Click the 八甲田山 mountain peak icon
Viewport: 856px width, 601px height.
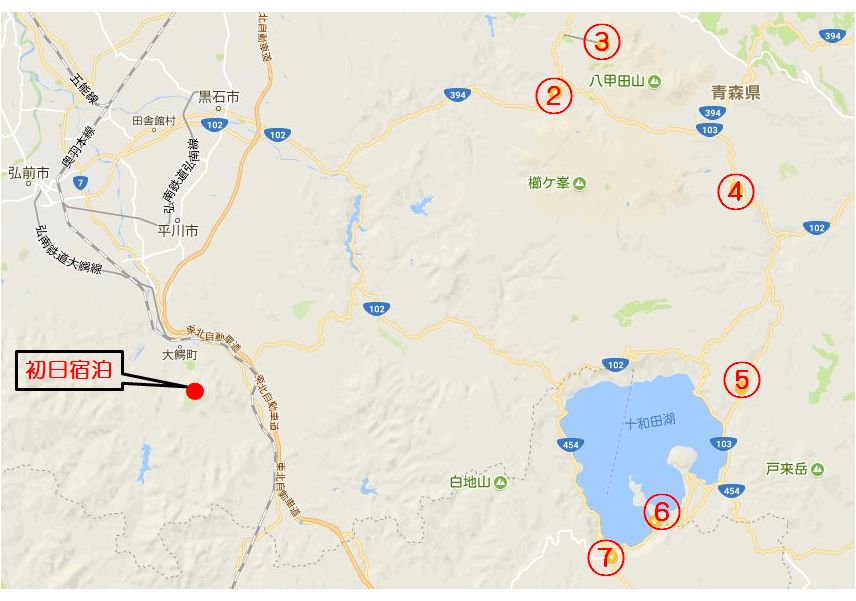(x=655, y=82)
